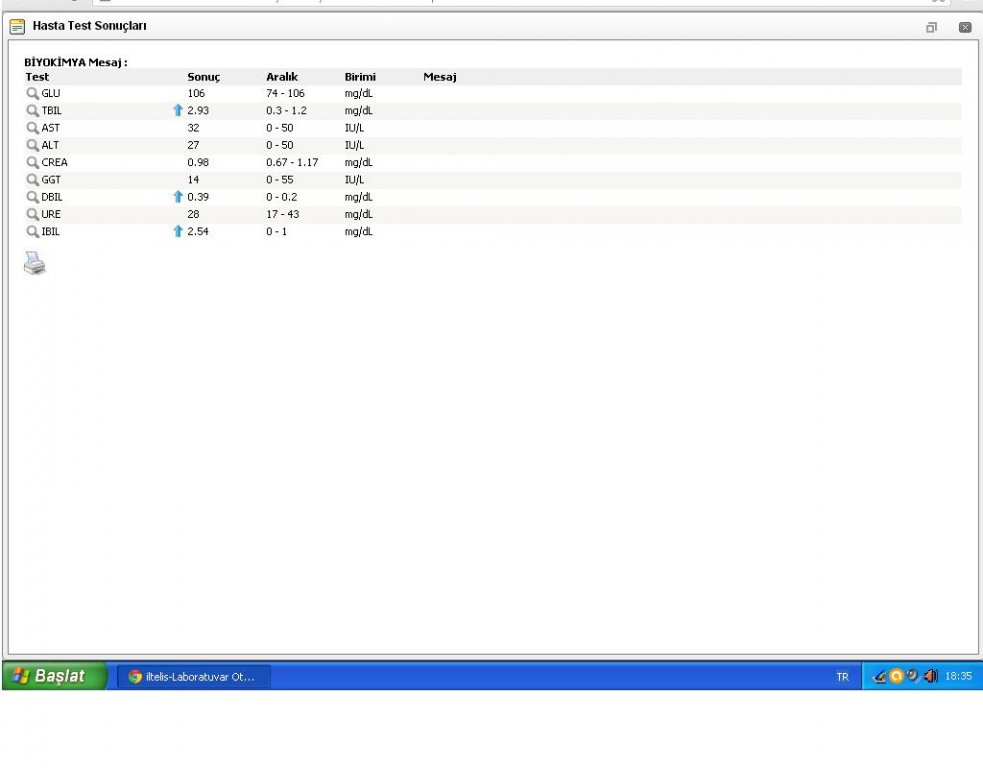This screenshot has width=983, height=768.
Task: Click the TR language indicator
Action: 842,677
